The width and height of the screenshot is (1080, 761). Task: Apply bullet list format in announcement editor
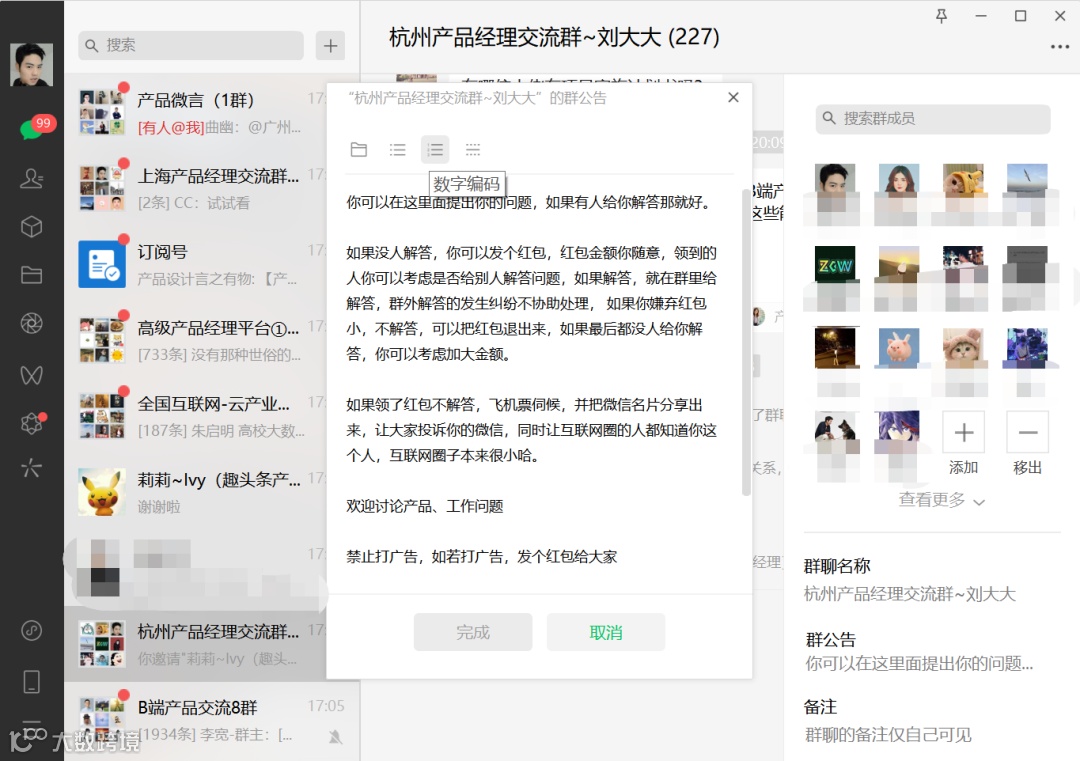point(397,149)
